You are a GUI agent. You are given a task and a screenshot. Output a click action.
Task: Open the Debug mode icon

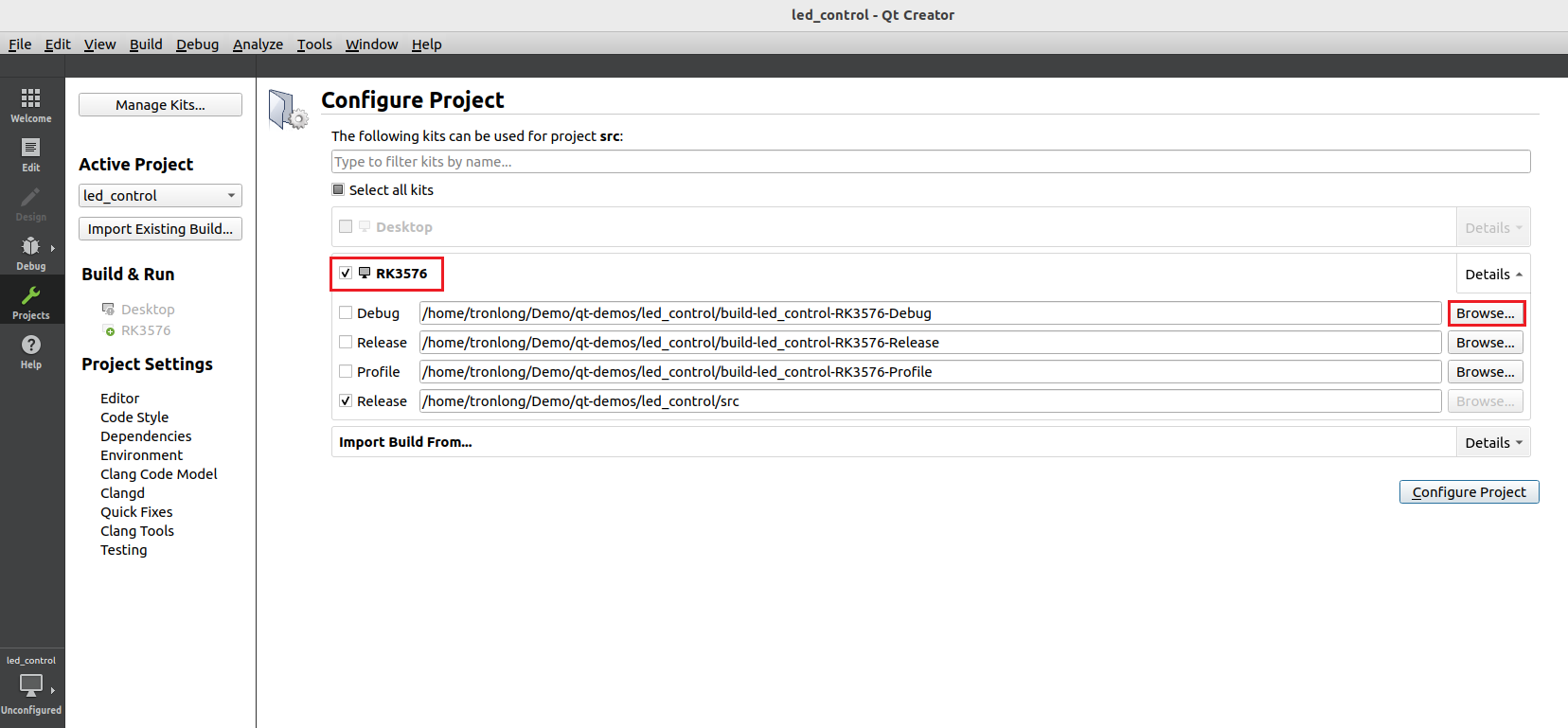[31, 246]
